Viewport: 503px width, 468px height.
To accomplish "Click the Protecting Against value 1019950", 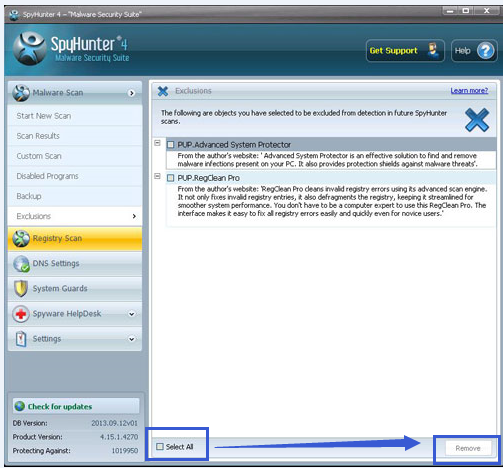I will (x=125, y=451).
